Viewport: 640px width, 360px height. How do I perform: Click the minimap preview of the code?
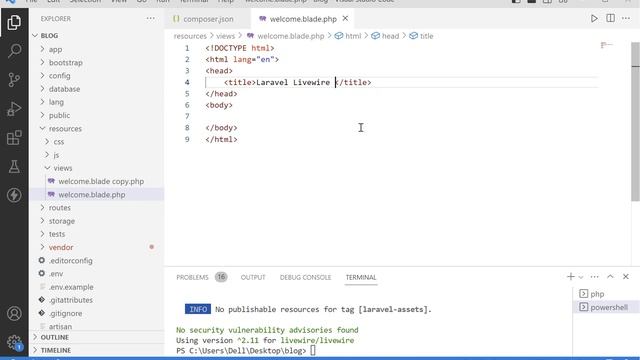(607, 45)
